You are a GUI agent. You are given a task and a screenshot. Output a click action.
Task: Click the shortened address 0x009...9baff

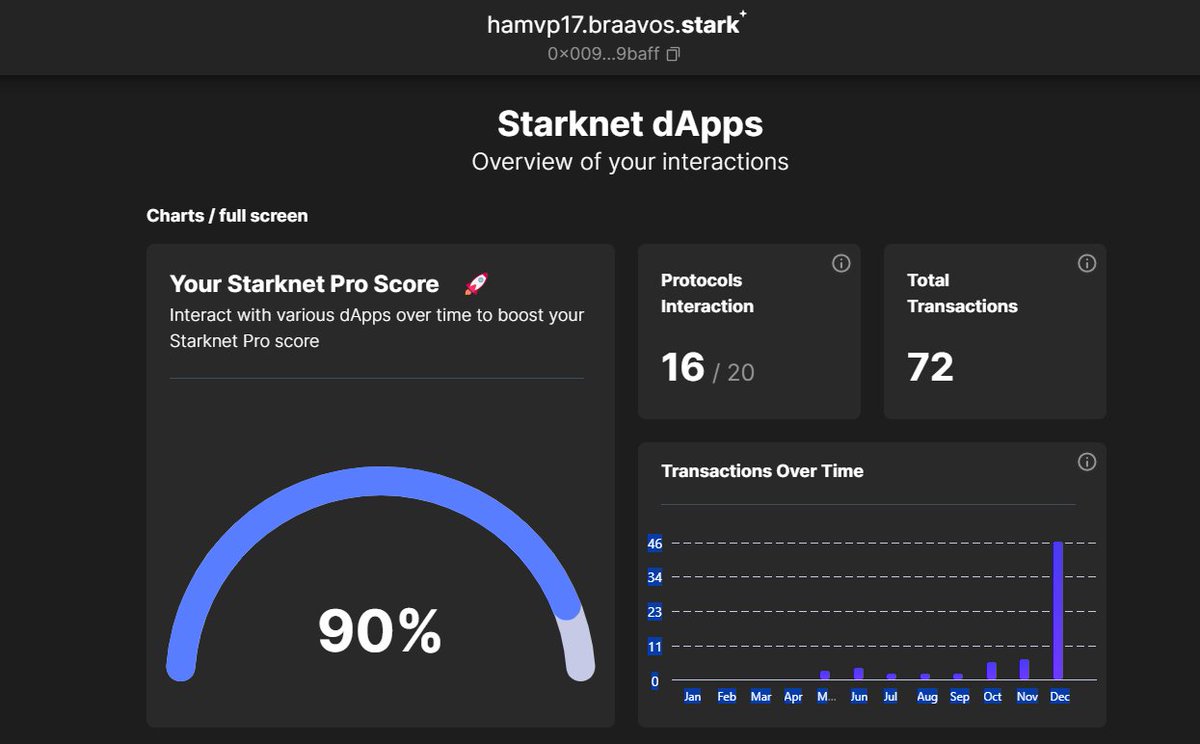tap(603, 54)
